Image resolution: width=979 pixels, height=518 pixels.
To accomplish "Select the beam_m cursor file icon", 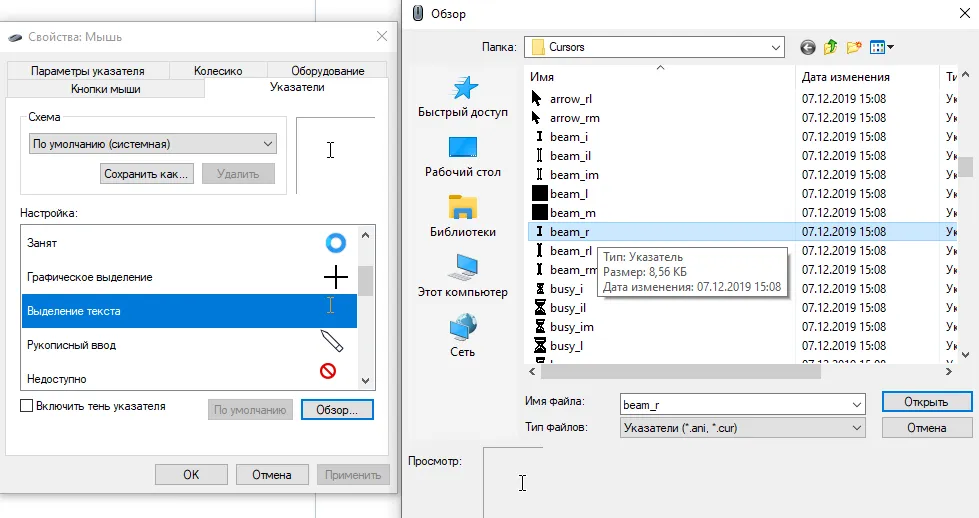I will 539,212.
